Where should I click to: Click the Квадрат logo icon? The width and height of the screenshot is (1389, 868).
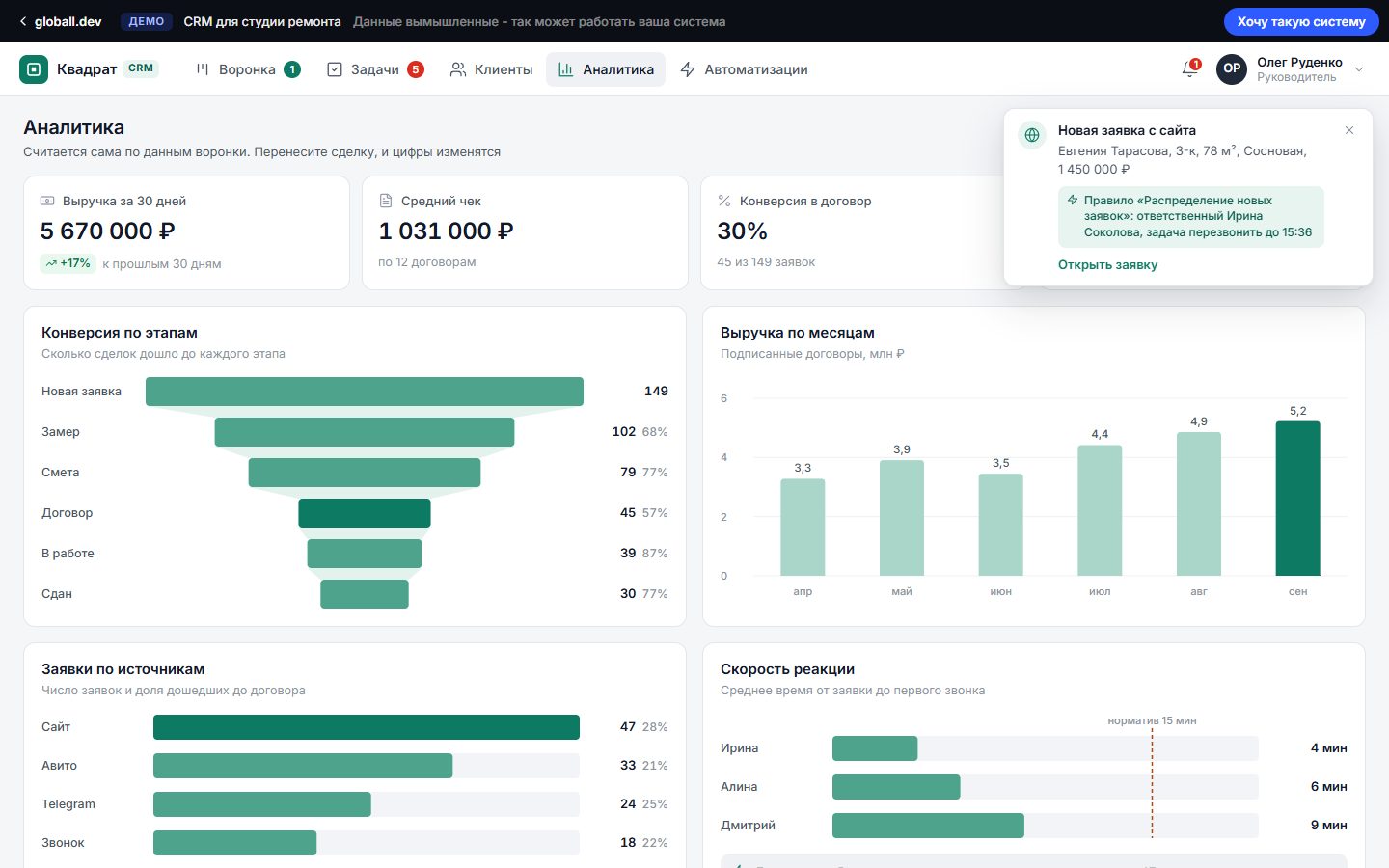34,69
